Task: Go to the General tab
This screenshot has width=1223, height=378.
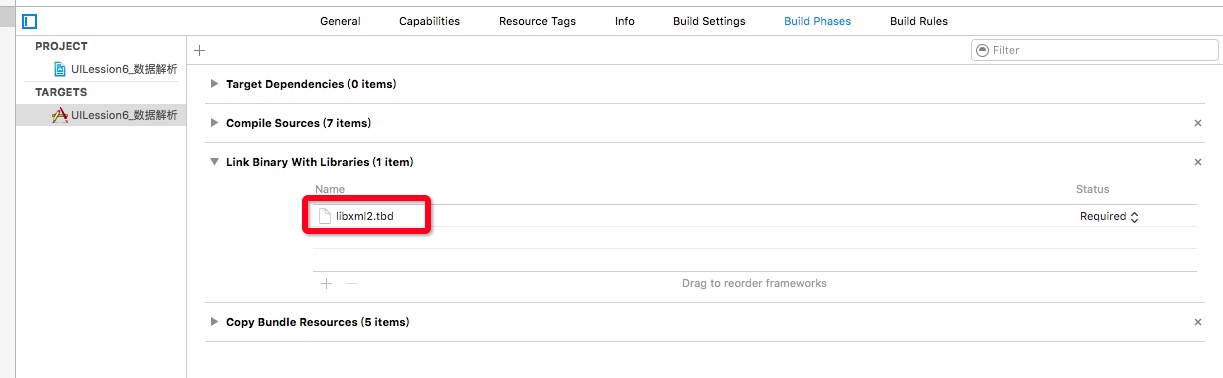Action: (340, 21)
